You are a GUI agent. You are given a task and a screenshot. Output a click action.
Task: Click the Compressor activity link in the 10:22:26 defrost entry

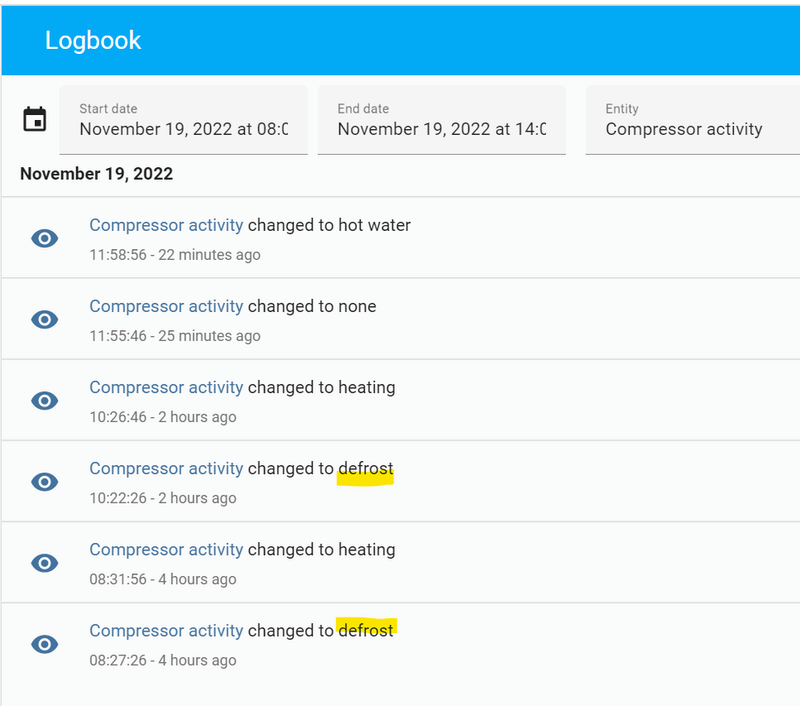[x=166, y=468]
